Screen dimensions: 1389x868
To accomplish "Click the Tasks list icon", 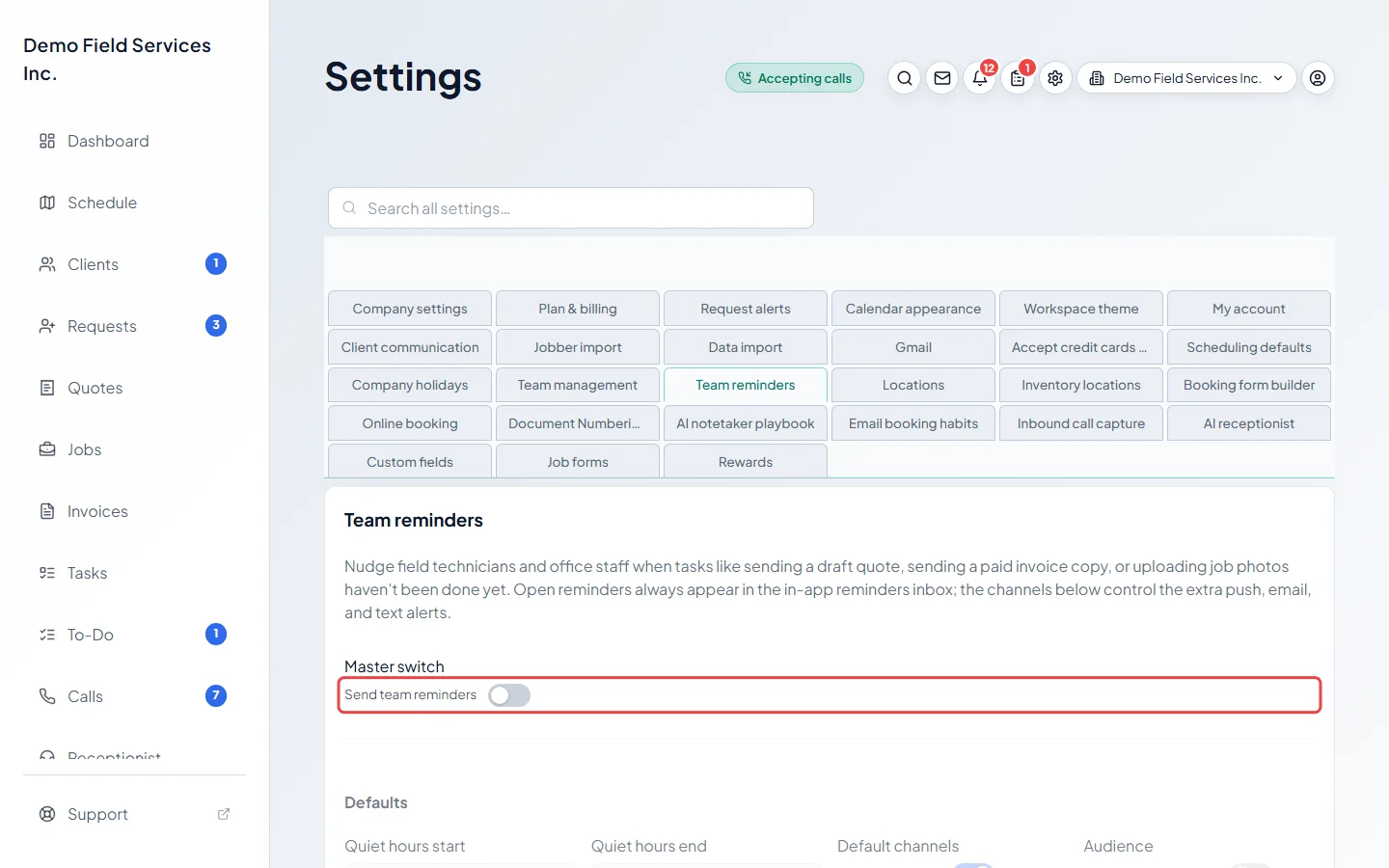I will pos(47,573).
